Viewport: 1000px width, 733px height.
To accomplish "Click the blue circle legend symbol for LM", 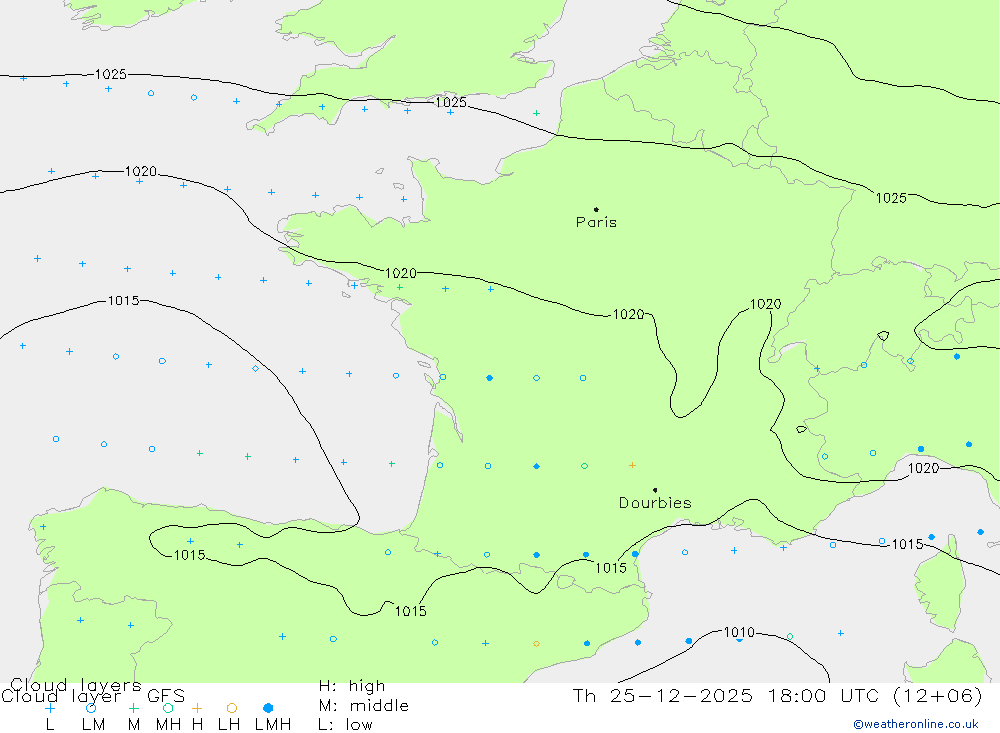I will tap(91, 708).
